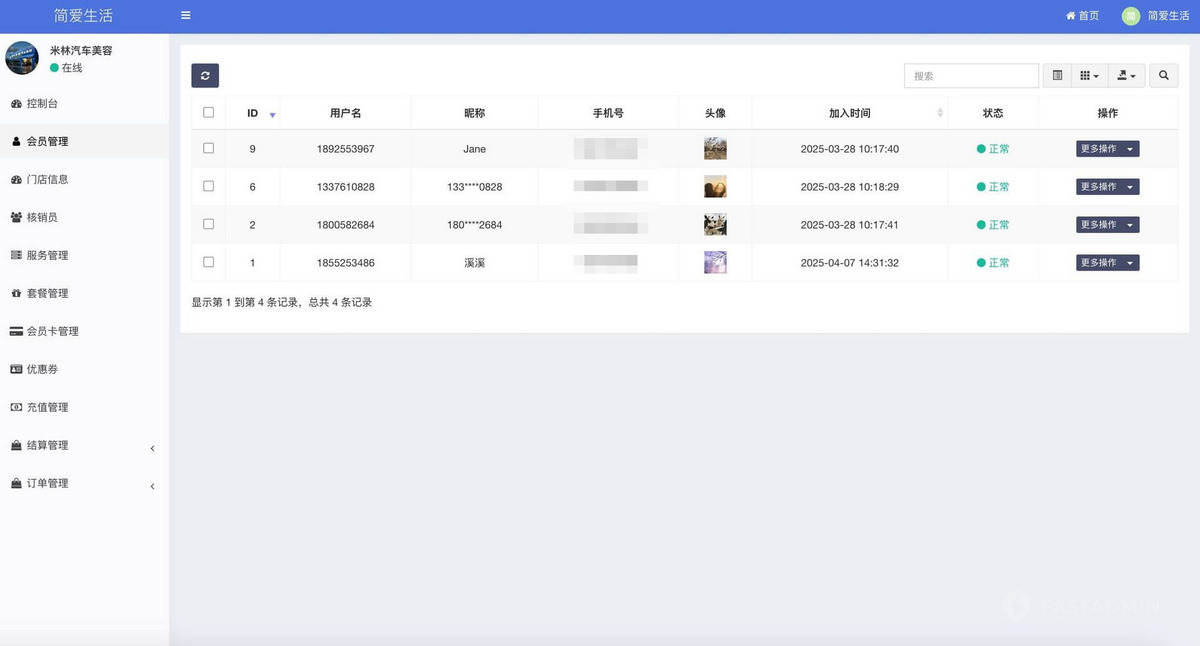Check the row checkbox for user Jane

[208, 148]
